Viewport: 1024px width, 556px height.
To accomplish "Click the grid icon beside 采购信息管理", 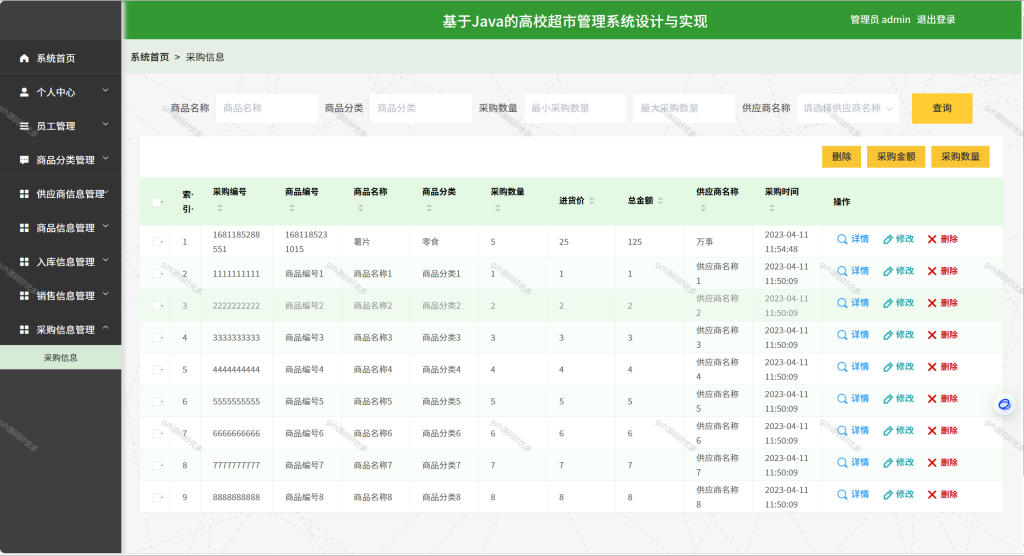I will coord(24,330).
